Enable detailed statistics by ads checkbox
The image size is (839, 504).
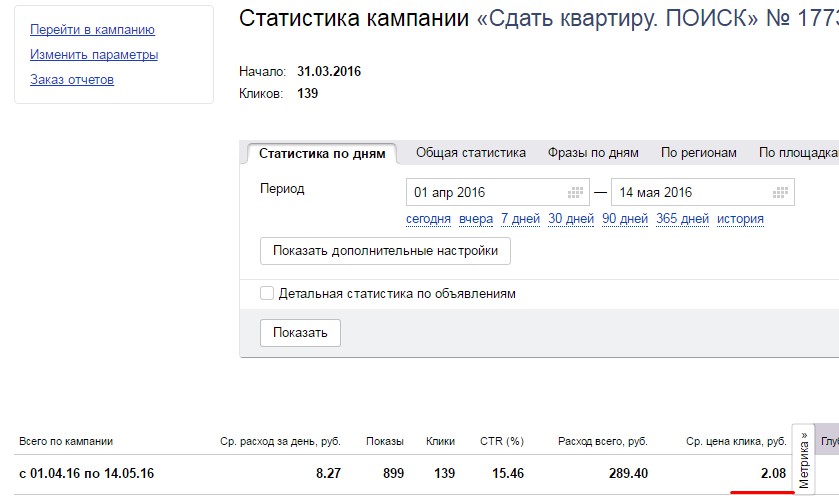[x=267, y=294]
